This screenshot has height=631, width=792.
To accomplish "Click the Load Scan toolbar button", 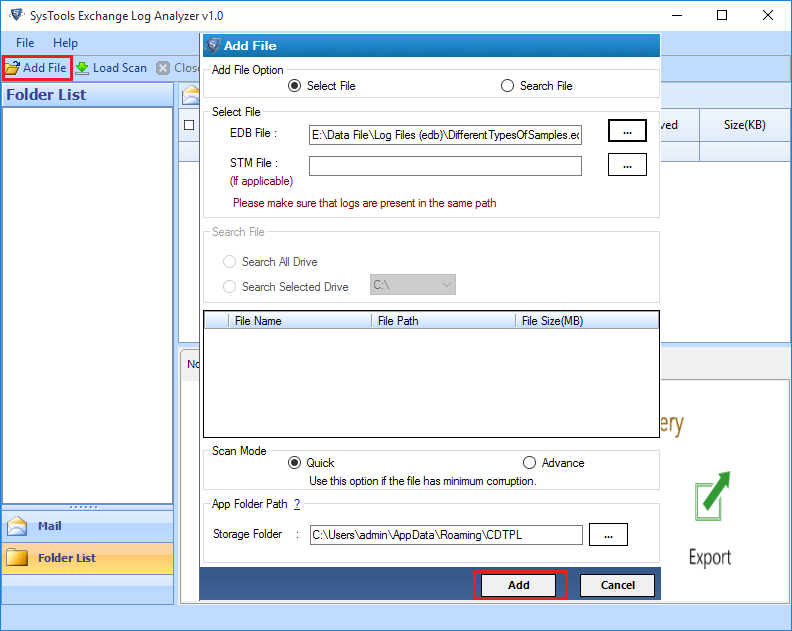I will [x=111, y=68].
